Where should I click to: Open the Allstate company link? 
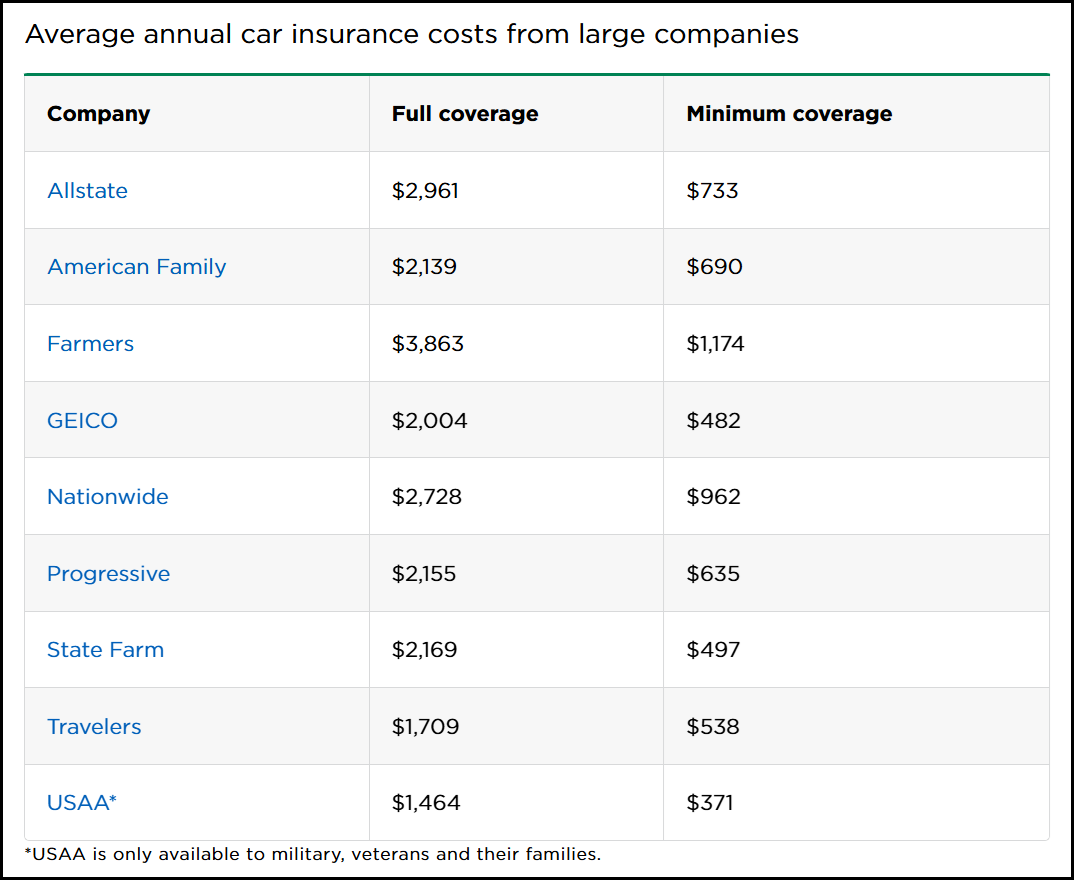pyautogui.click(x=87, y=190)
